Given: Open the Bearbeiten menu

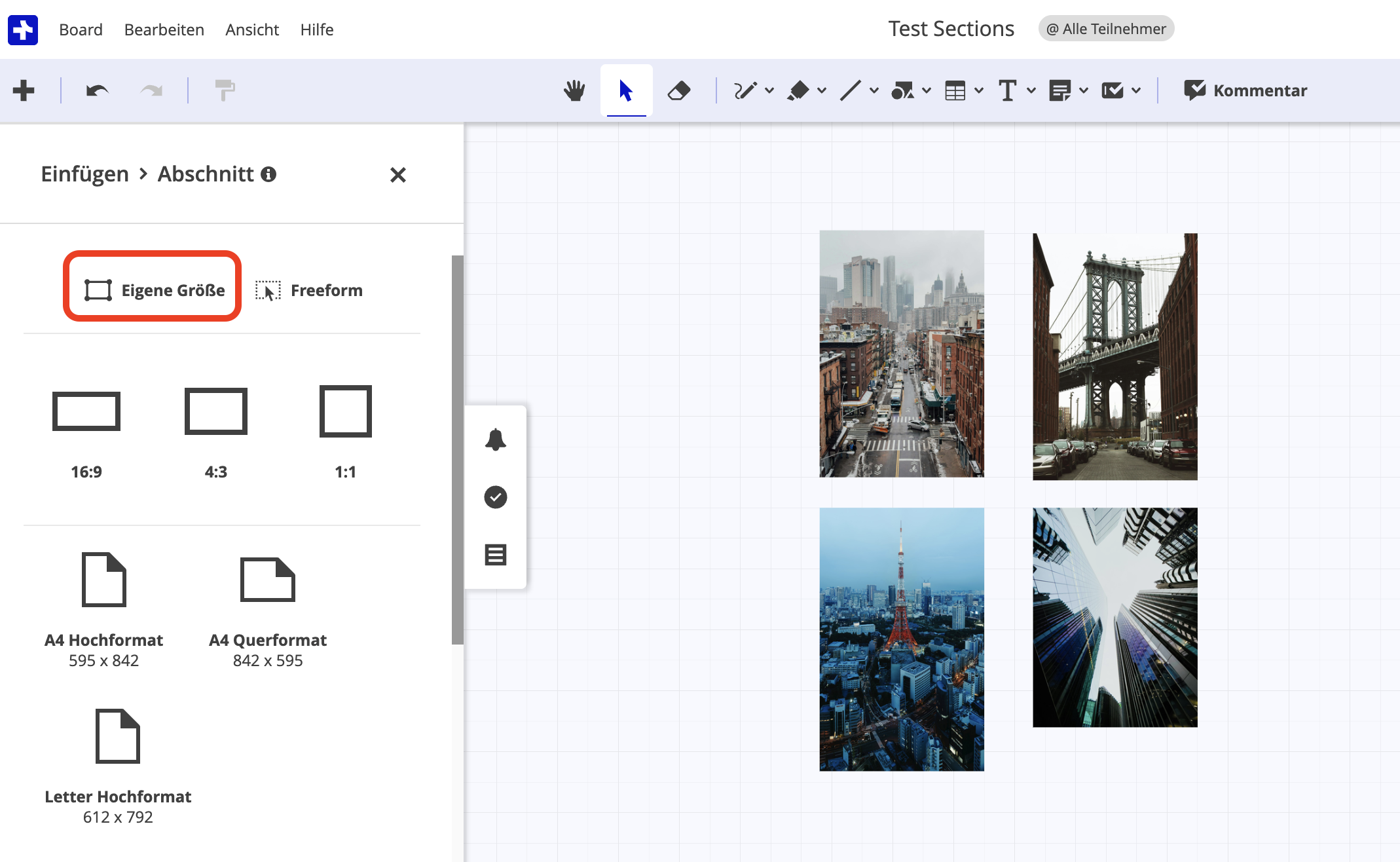Looking at the screenshot, I should 164,29.
